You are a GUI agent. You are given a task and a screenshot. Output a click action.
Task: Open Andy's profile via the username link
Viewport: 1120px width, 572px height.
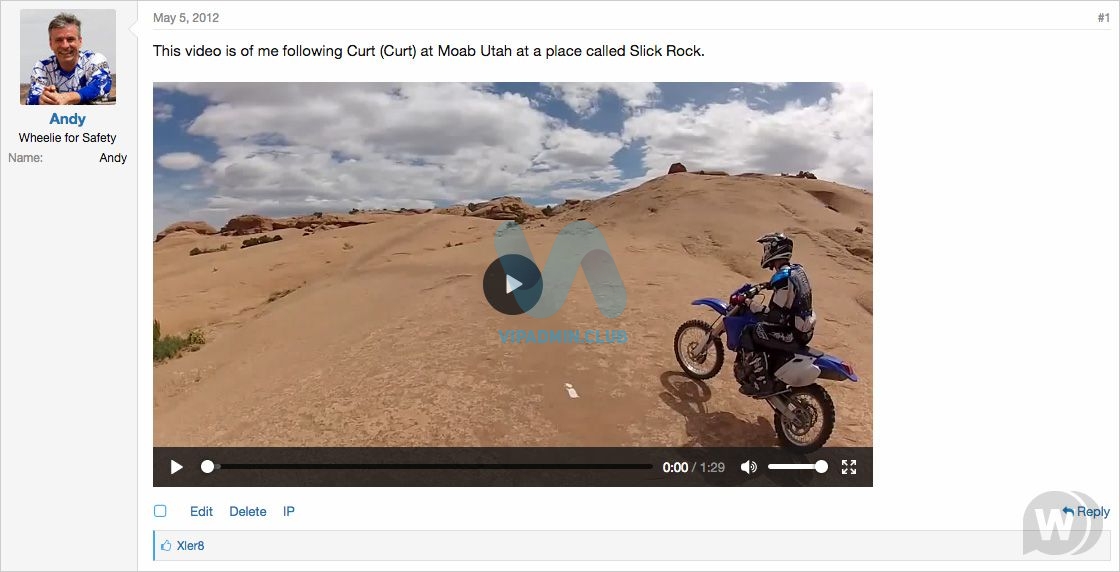[x=67, y=119]
